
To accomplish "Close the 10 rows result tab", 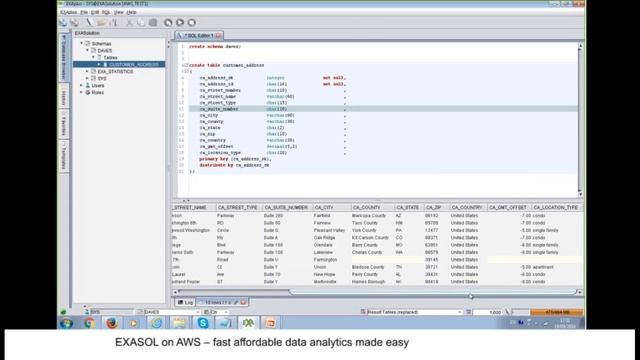I will [243, 302].
